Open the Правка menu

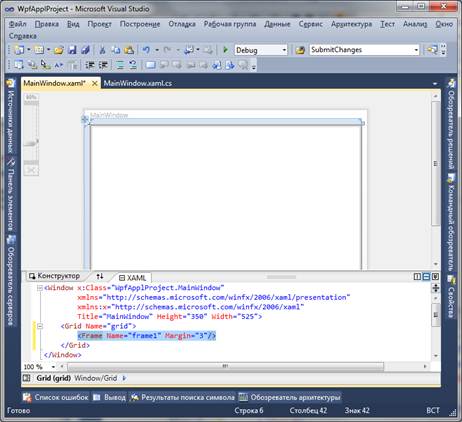[47, 24]
